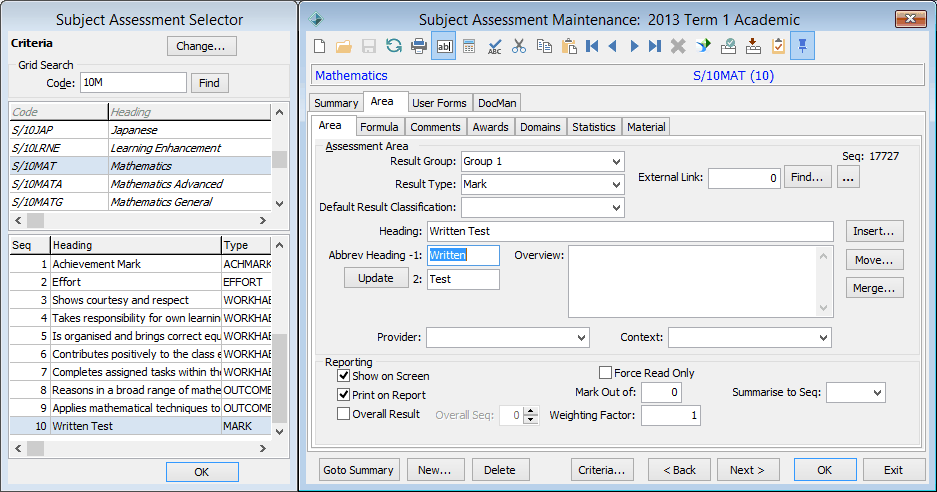
Task: Increase the Overall Seq spinner value
Action: tap(531, 410)
